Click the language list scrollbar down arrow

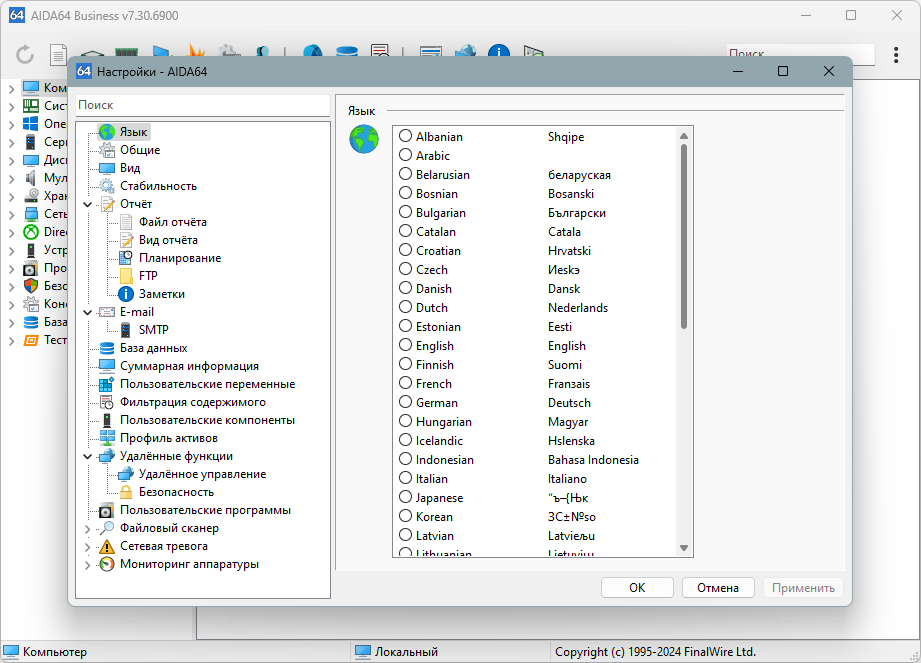click(684, 548)
